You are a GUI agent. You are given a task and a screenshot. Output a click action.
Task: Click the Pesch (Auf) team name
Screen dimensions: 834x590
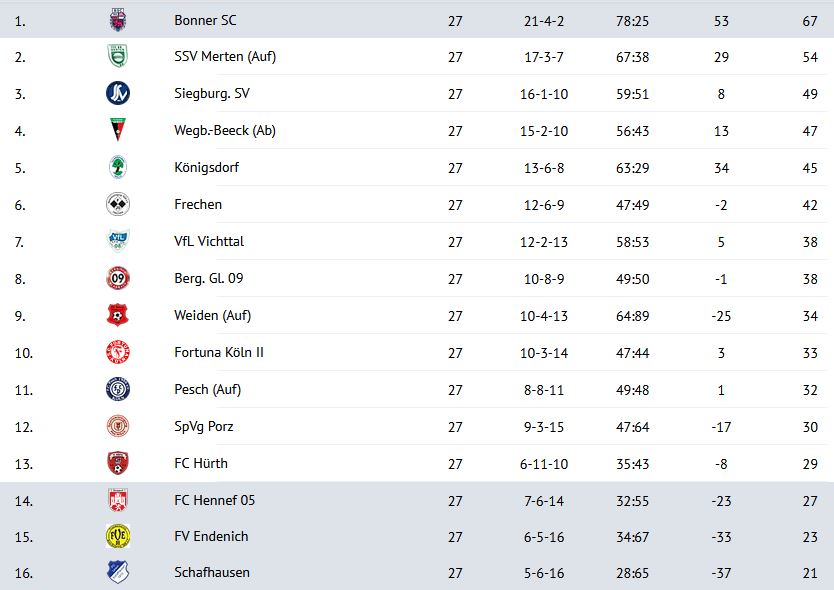pyautogui.click(x=207, y=389)
